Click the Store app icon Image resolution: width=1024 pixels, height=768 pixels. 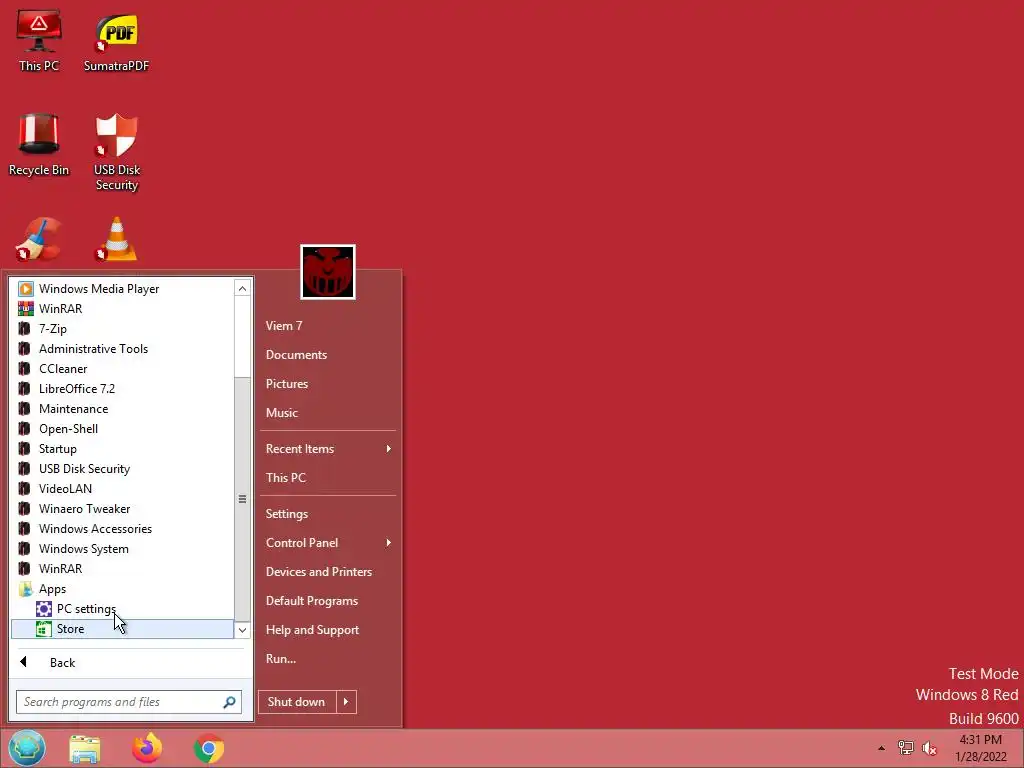click(x=44, y=629)
